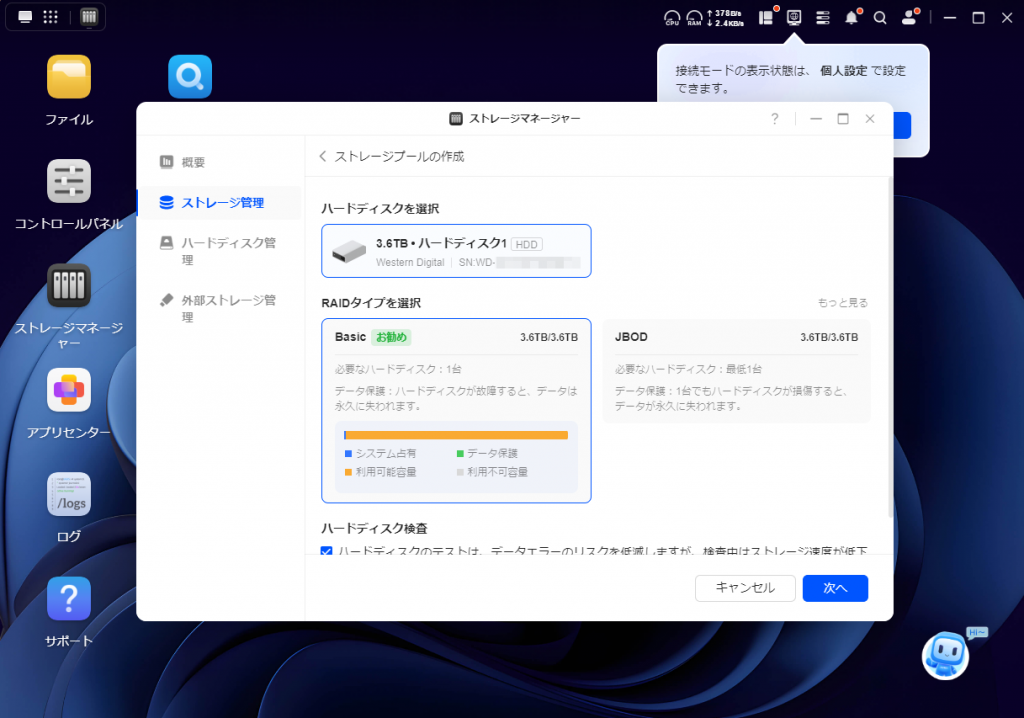Open the コントロールパネル desktop icon

[x=69, y=182]
